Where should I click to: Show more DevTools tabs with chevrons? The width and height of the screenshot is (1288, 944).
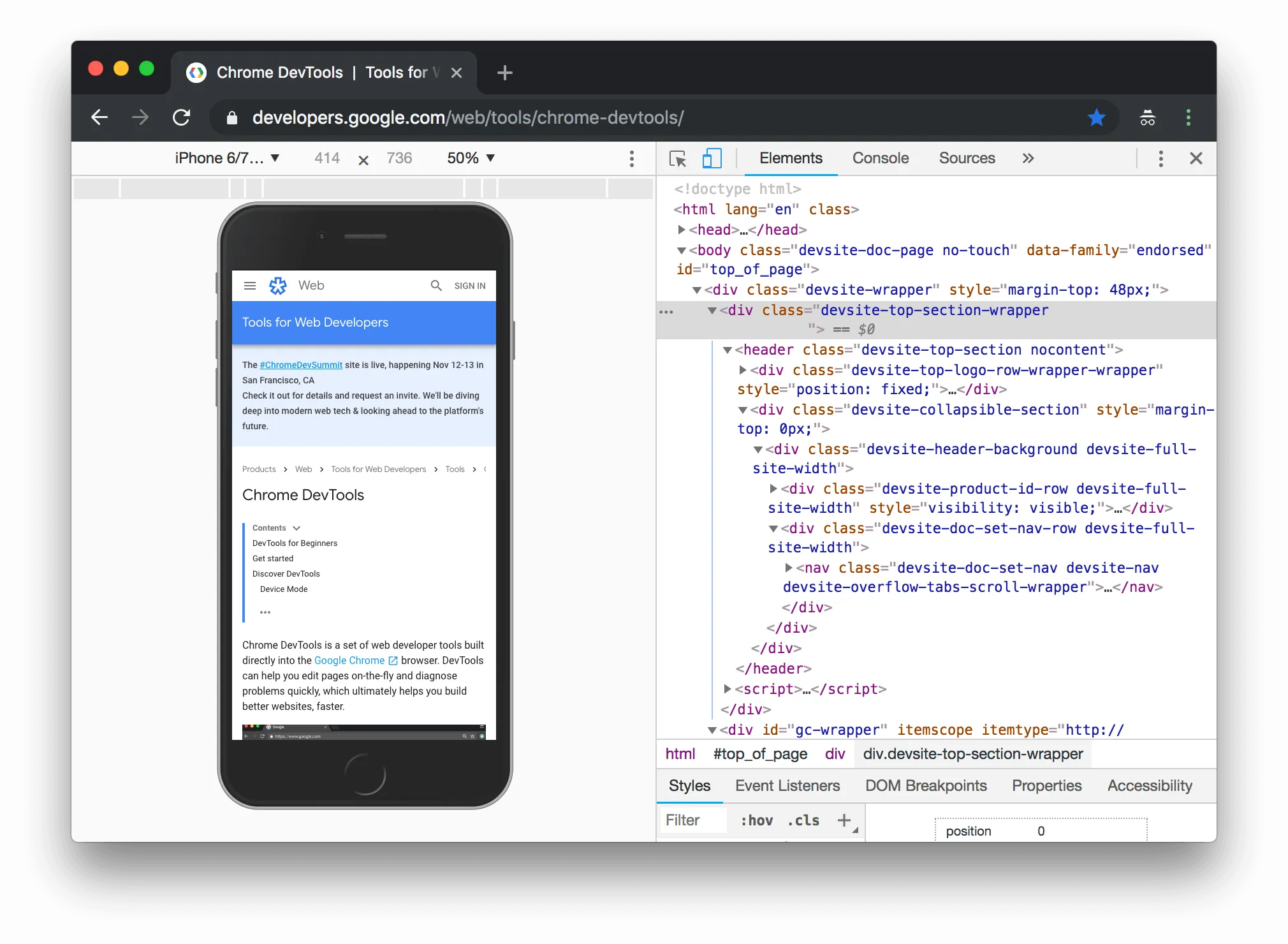point(1028,158)
